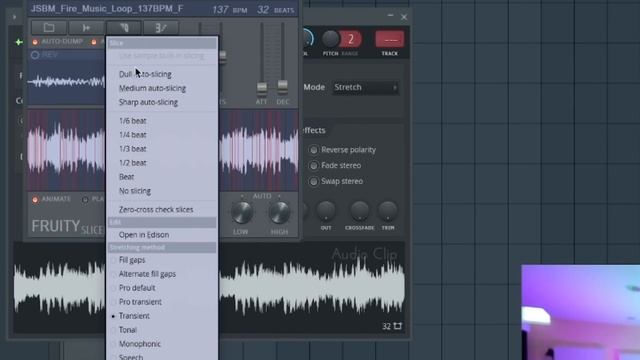Enable Fade stereo effect
The image size is (640, 360).
click(313, 166)
